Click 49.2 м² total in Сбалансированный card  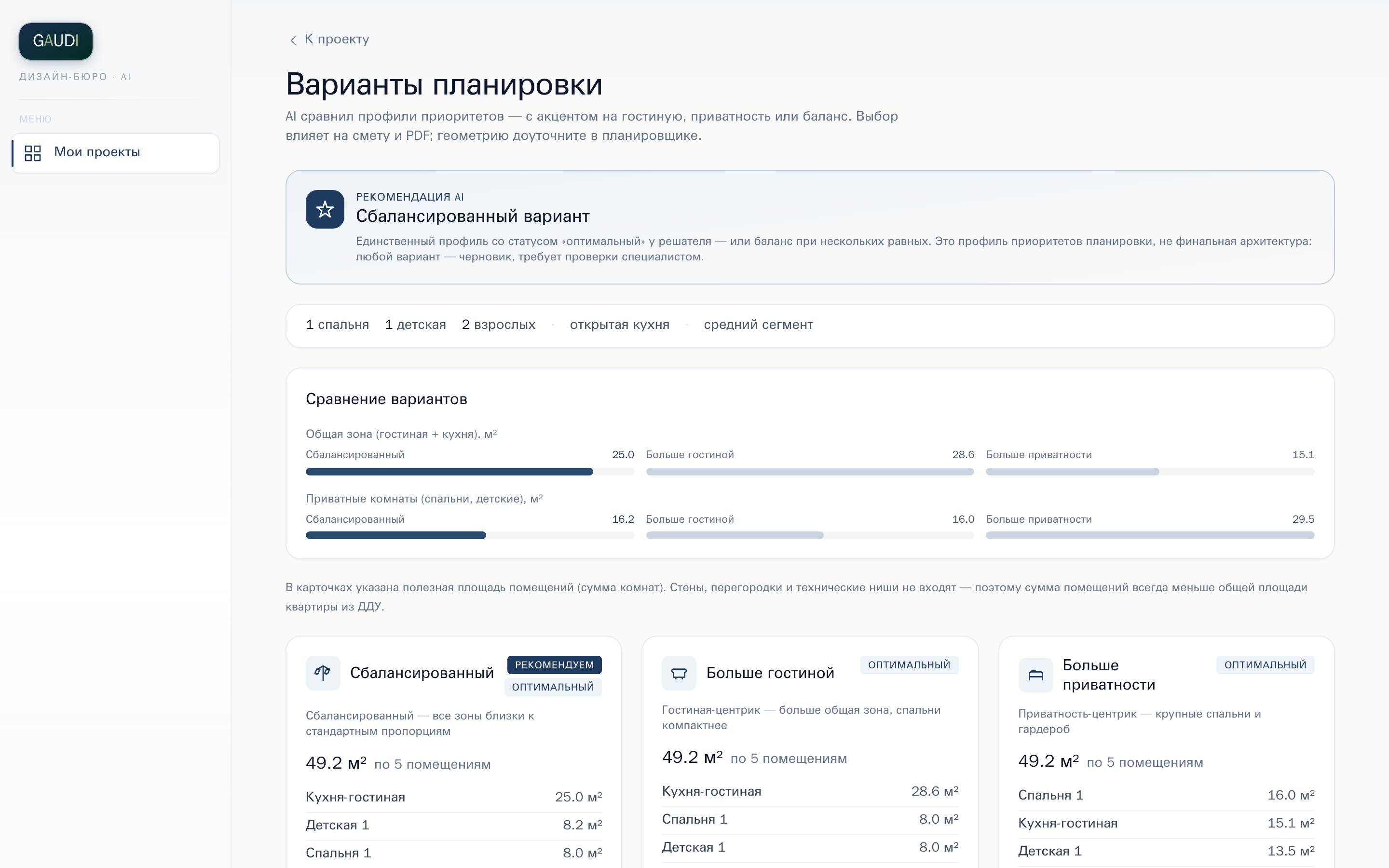[336, 763]
